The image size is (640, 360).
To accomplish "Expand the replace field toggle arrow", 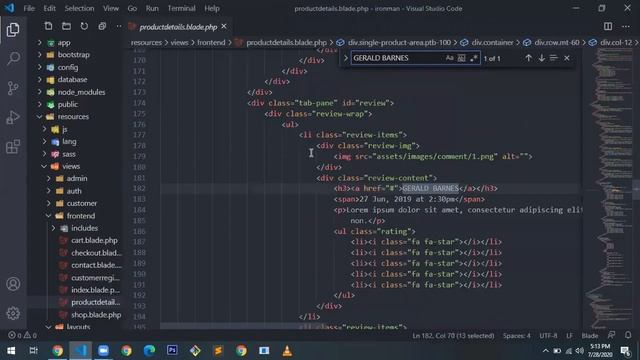I will point(346,58).
